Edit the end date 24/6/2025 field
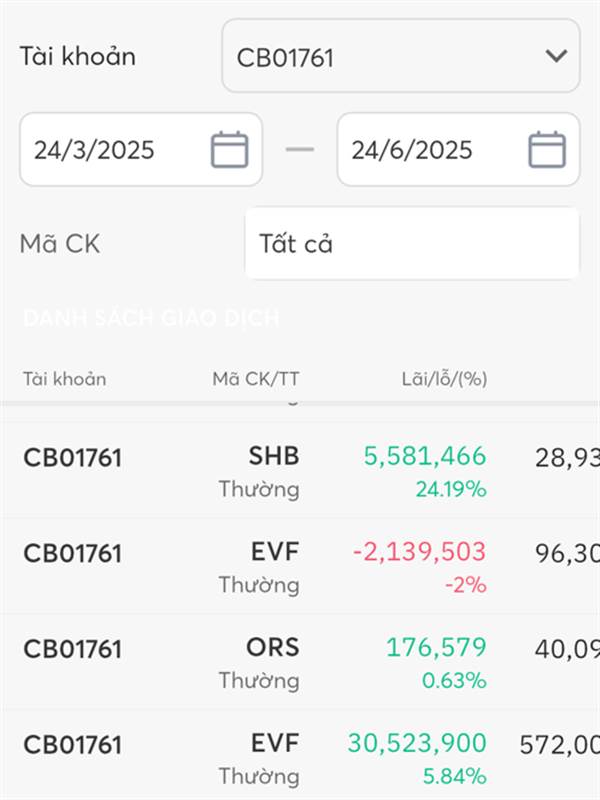Image resolution: width=600 pixels, height=800 pixels. click(x=458, y=149)
